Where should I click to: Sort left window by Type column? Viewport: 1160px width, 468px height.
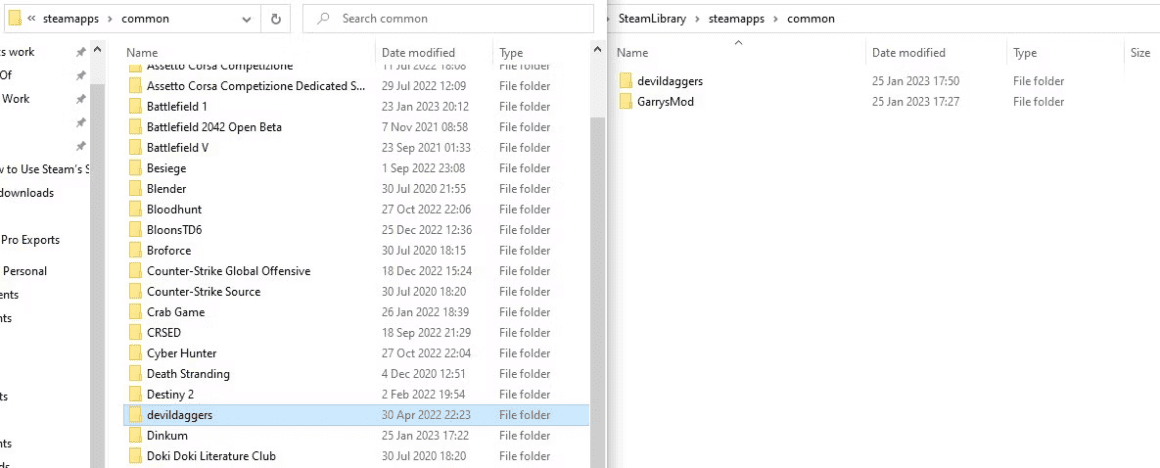tap(511, 52)
